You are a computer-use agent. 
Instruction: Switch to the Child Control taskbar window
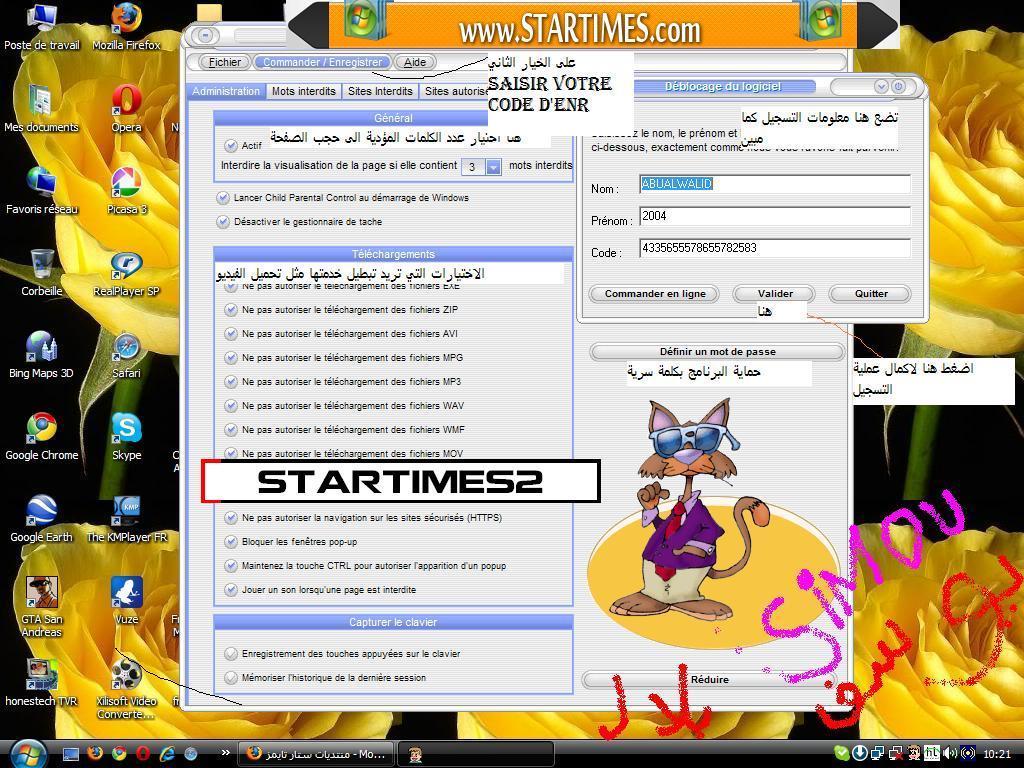click(475, 754)
